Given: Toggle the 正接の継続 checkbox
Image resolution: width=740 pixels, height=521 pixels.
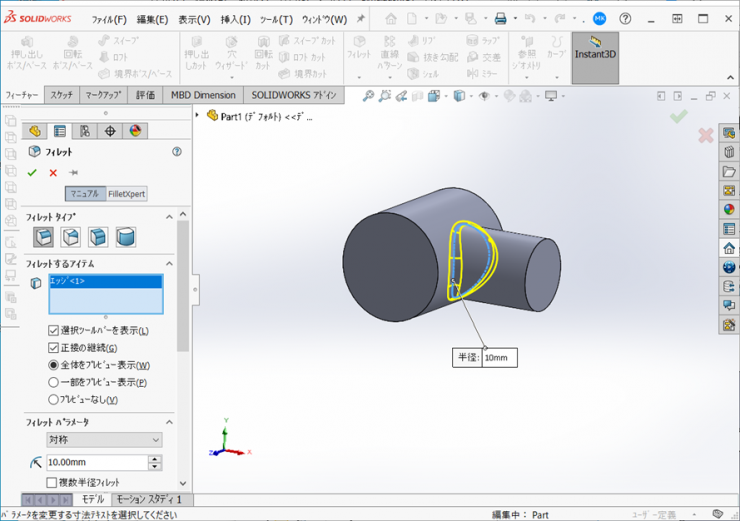Looking at the screenshot, I should click(x=54, y=348).
